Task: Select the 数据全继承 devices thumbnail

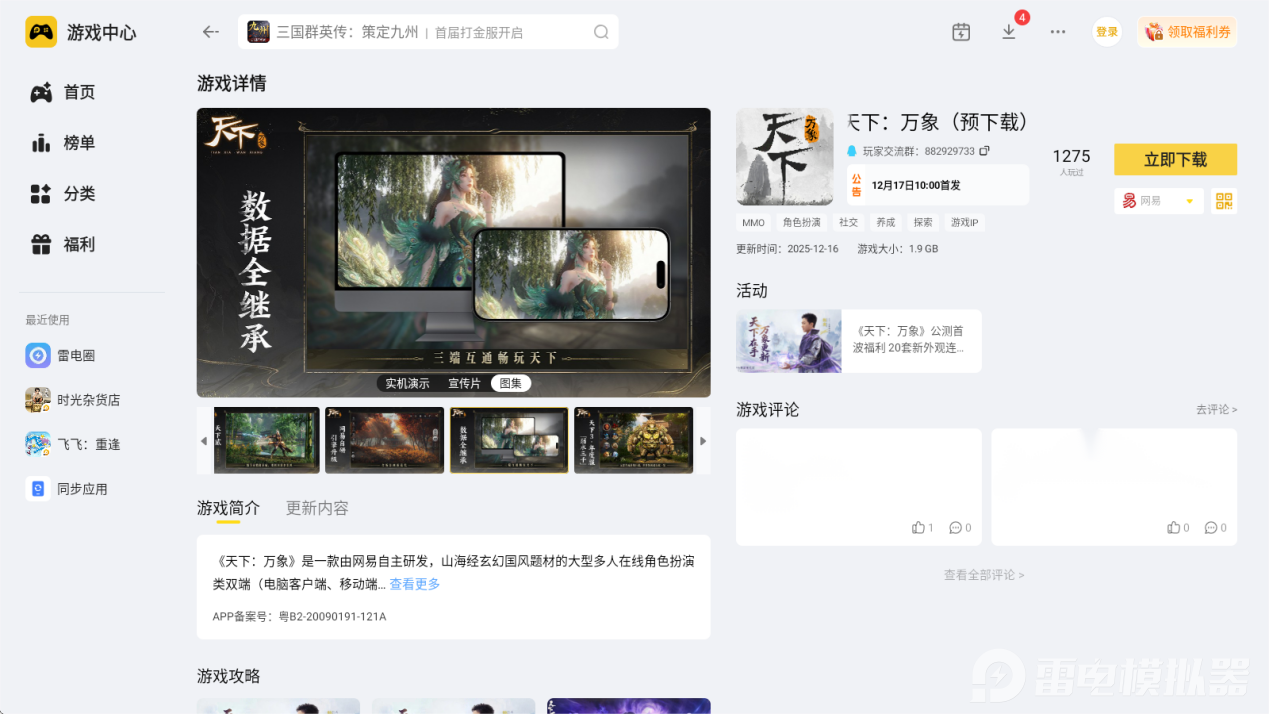Action: coord(509,440)
